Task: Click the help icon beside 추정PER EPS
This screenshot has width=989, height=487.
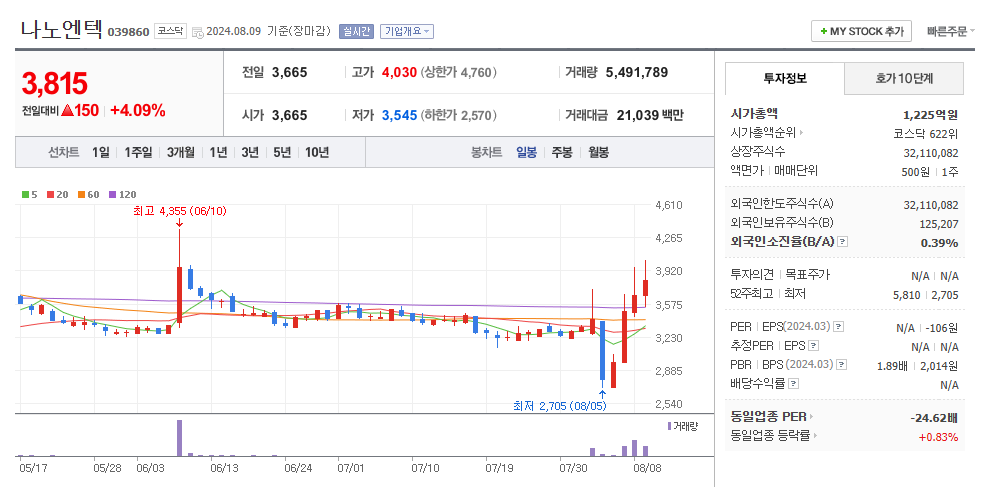Action: 814,346
